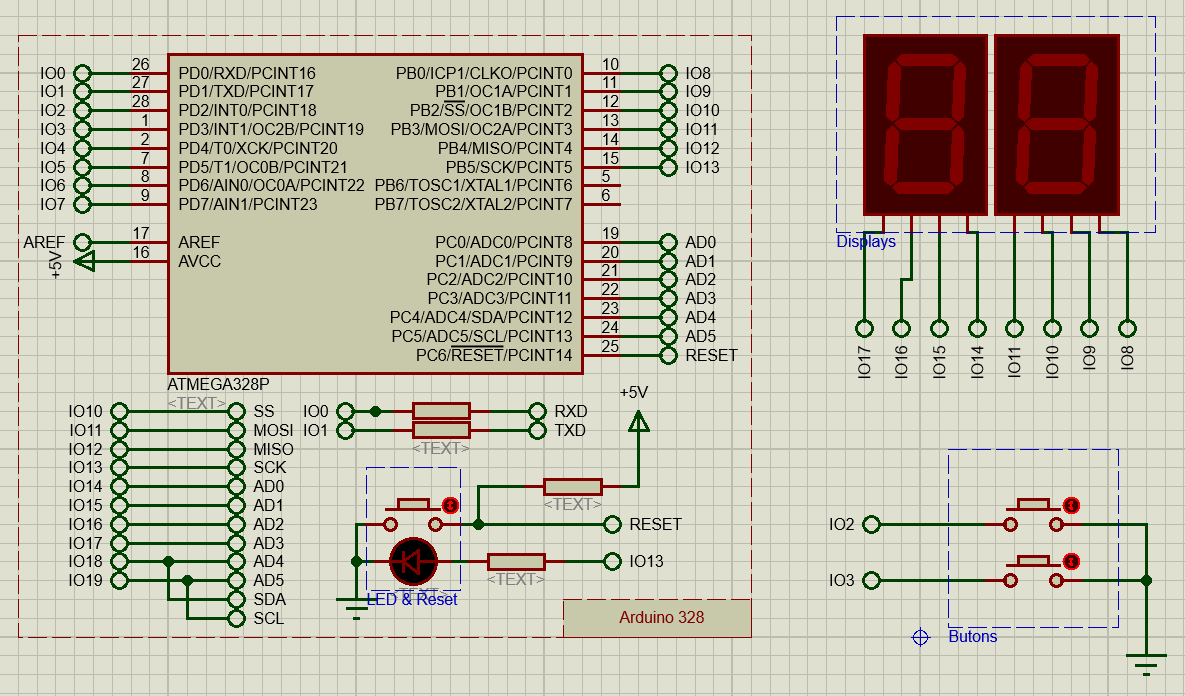
Task: Select the SS terminal circle
Action: pos(237,411)
